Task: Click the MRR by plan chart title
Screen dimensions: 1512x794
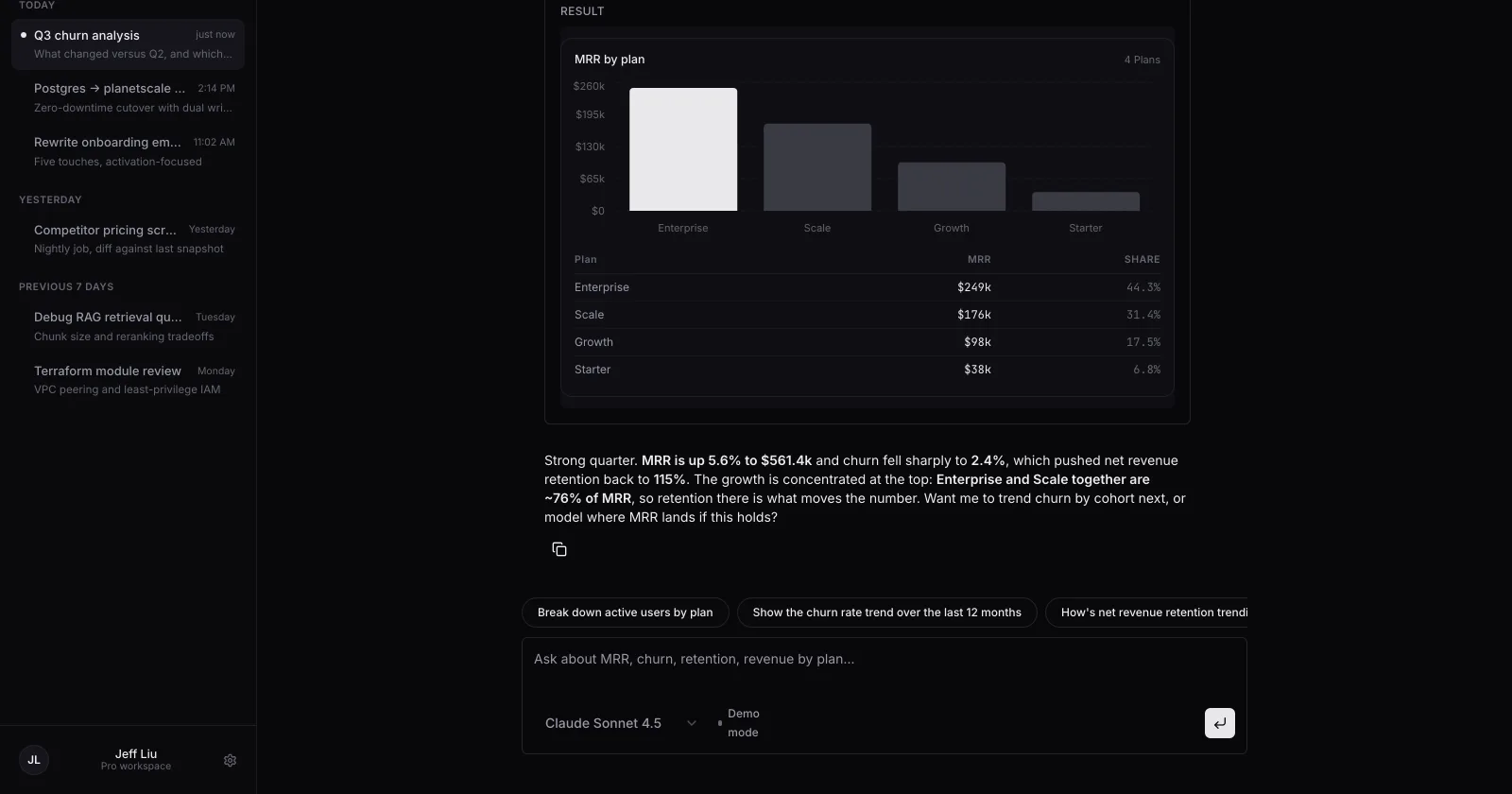Action: (x=610, y=59)
